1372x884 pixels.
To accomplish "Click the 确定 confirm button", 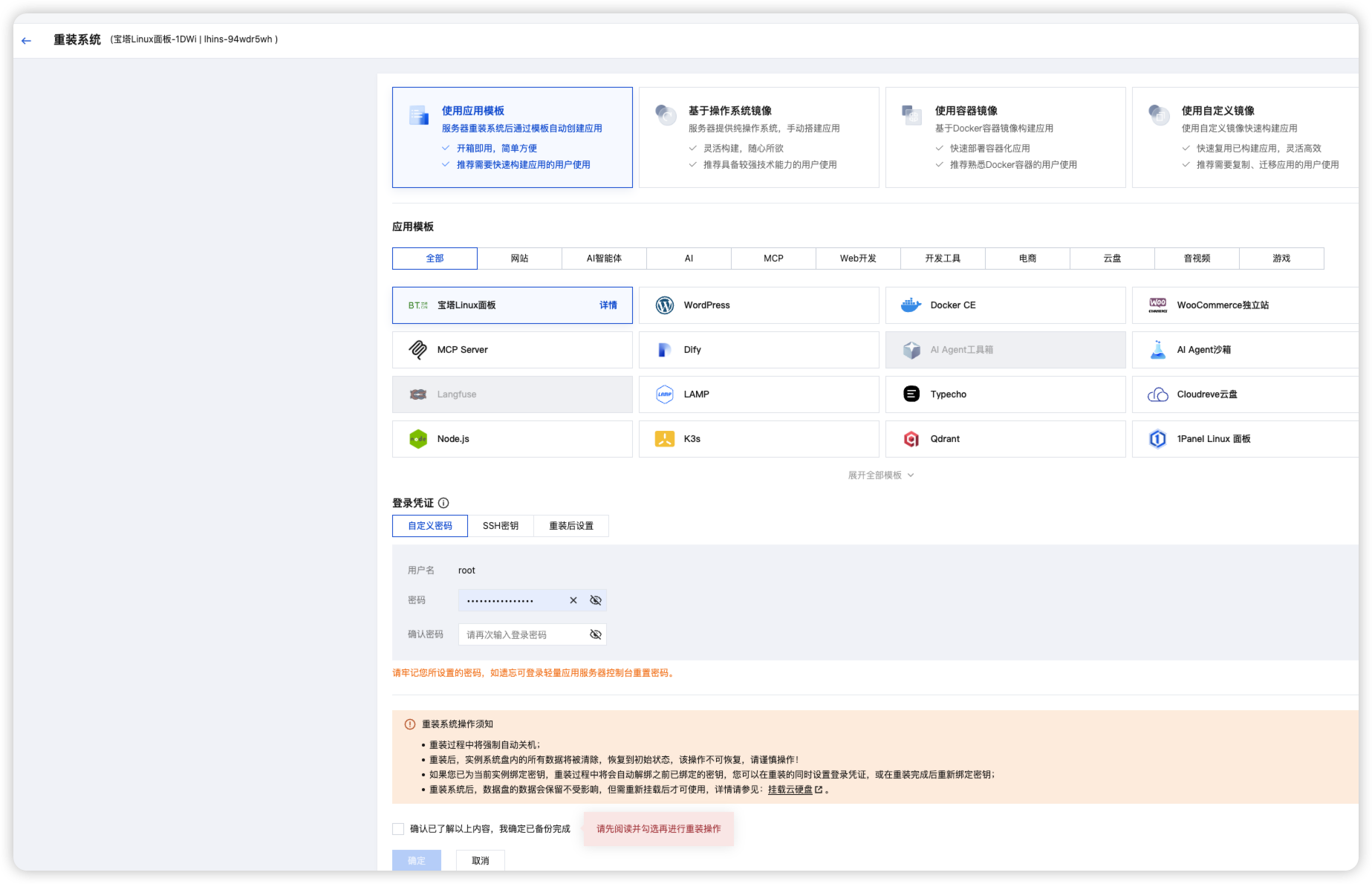I will click(x=417, y=860).
